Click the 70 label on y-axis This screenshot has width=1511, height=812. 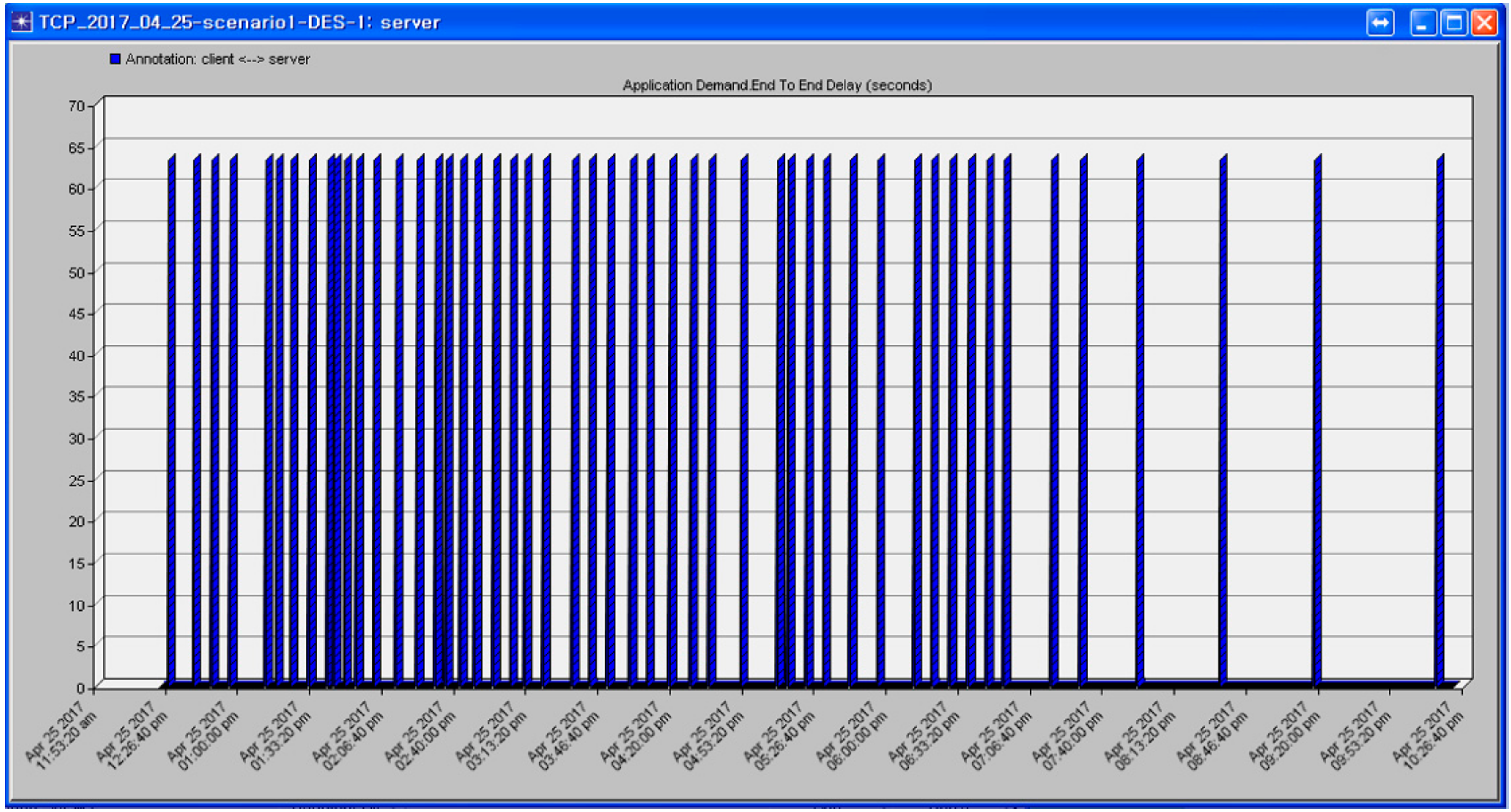tap(77, 106)
